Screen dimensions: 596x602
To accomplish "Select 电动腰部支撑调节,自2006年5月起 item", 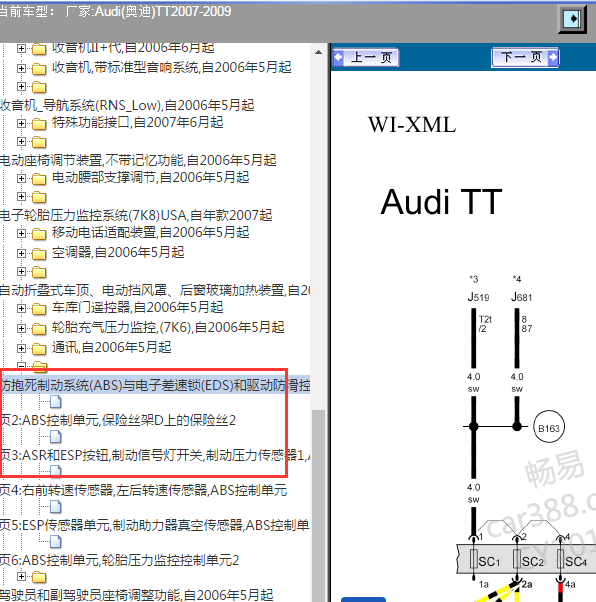I will pos(151,177).
